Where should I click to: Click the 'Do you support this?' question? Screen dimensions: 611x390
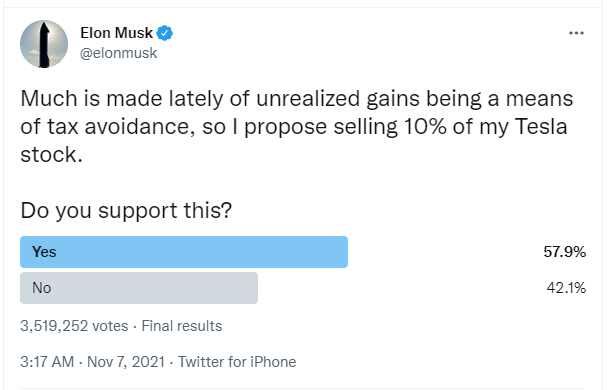point(126,212)
